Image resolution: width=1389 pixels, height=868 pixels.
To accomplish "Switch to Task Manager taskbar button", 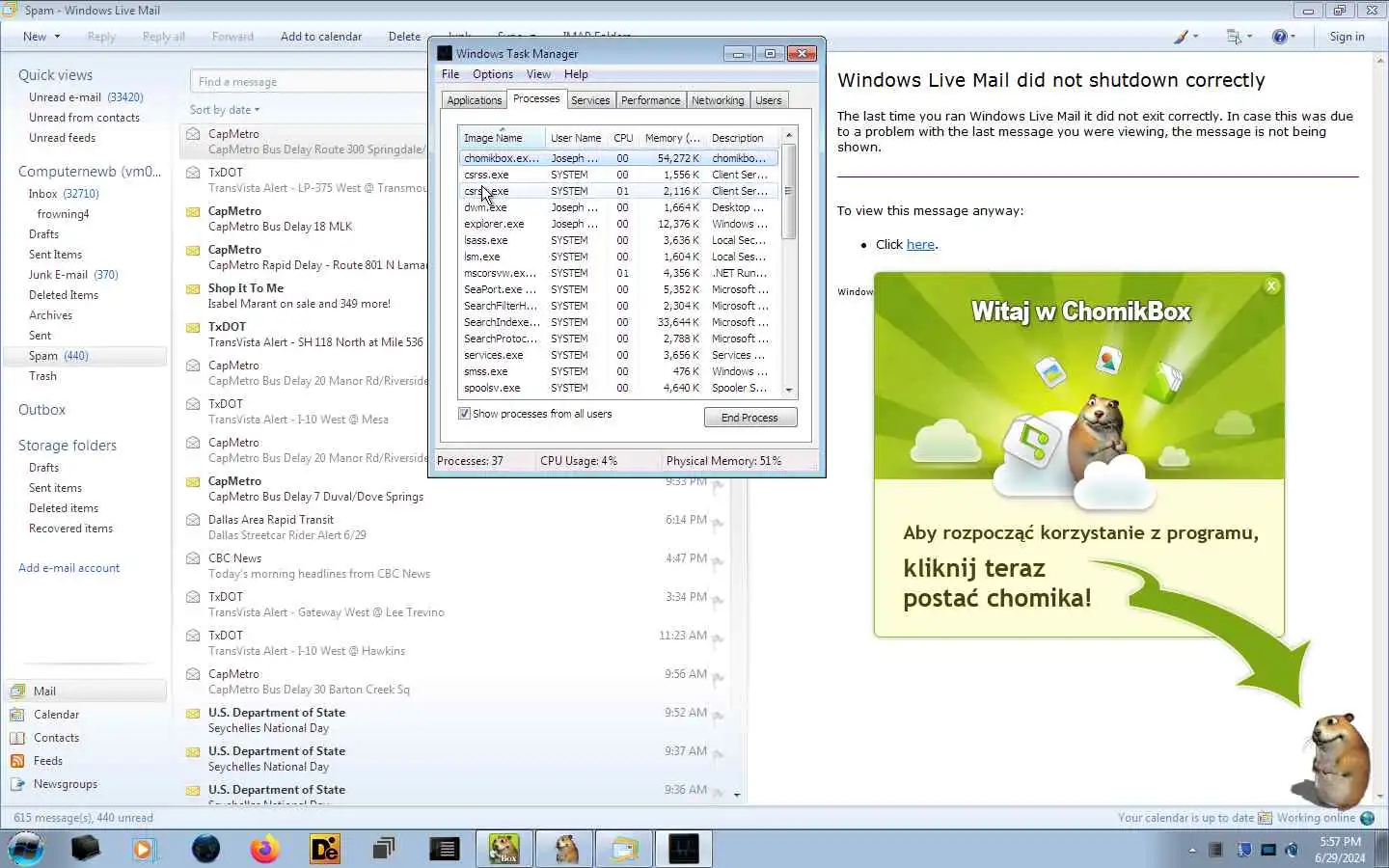I will click(x=684, y=849).
